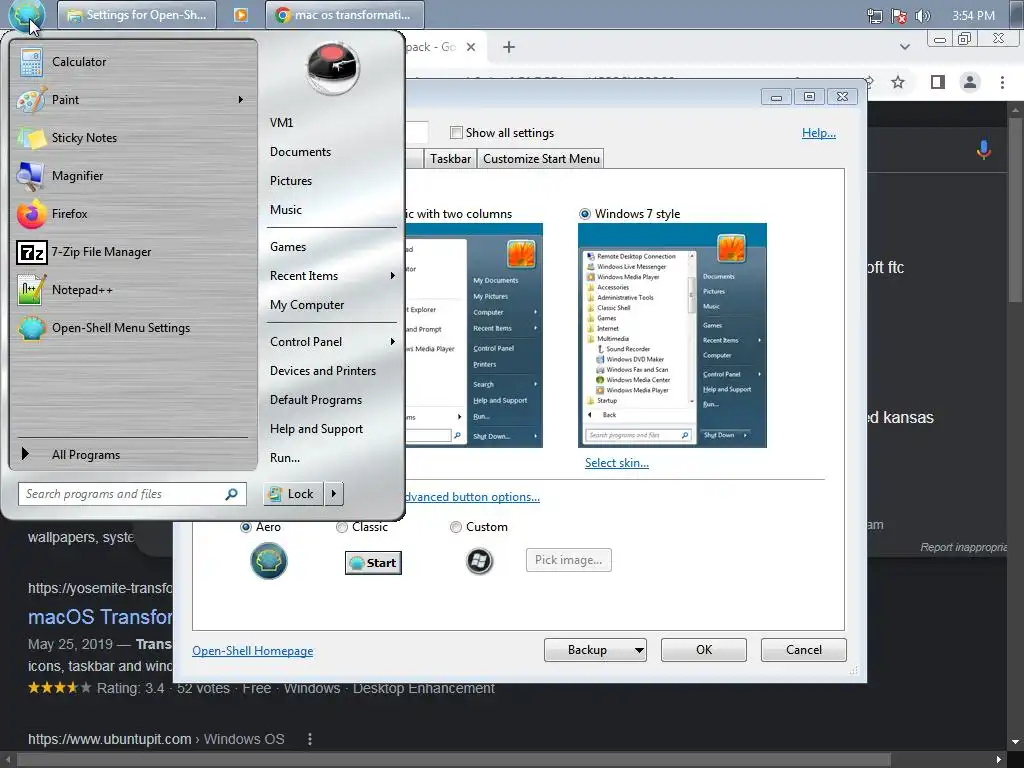Screen dimensions: 1024x768
Task: Open Sticky Notes
Action: [133, 138]
